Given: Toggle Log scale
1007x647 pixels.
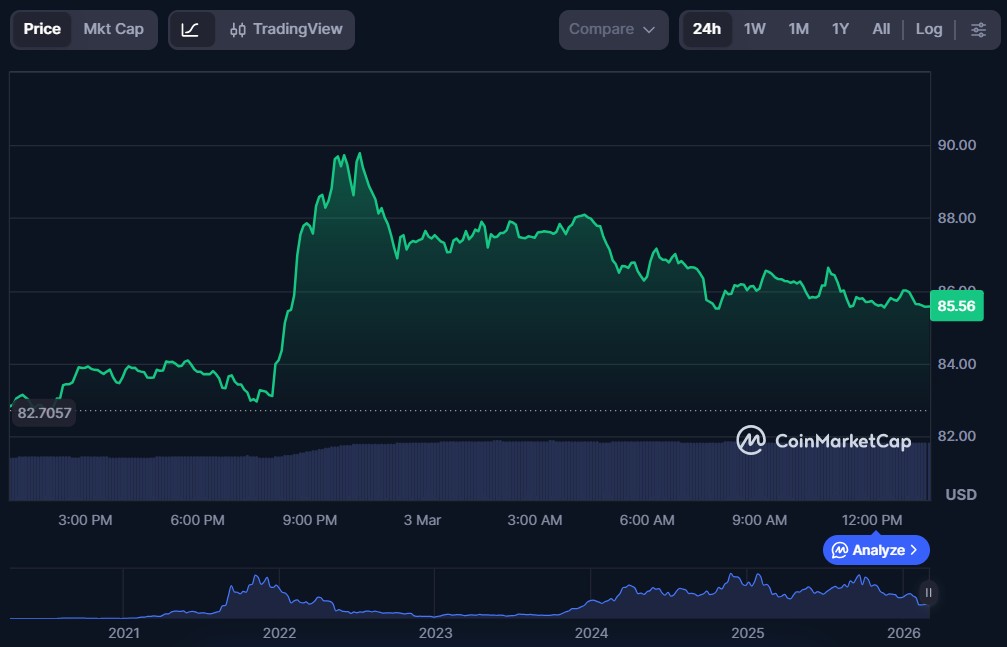Looking at the screenshot, I should [x=928, y=29].
